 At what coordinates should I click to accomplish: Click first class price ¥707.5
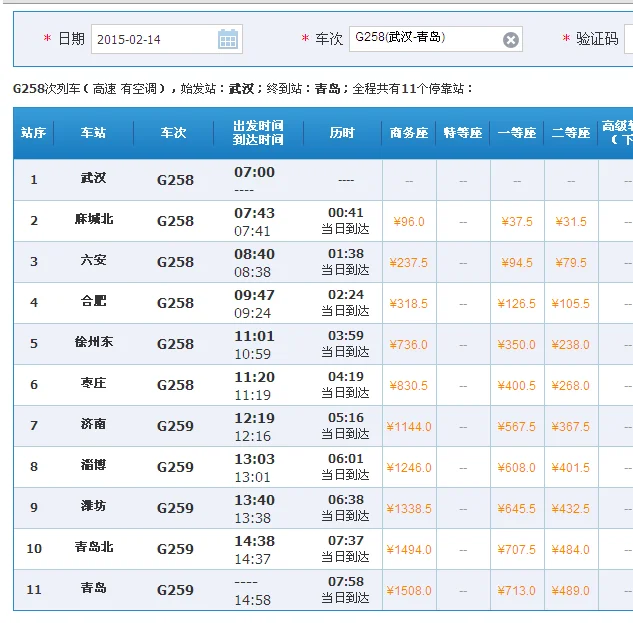517,550
